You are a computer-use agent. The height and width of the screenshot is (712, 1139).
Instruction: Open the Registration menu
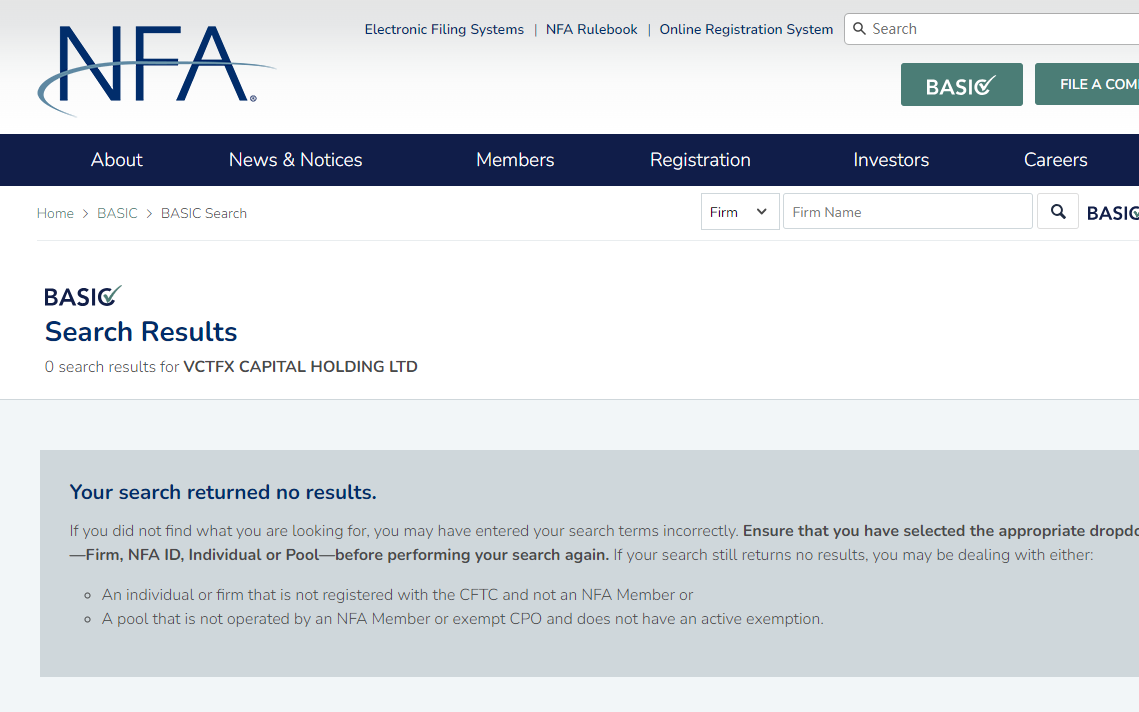click(x=700, y=160)
